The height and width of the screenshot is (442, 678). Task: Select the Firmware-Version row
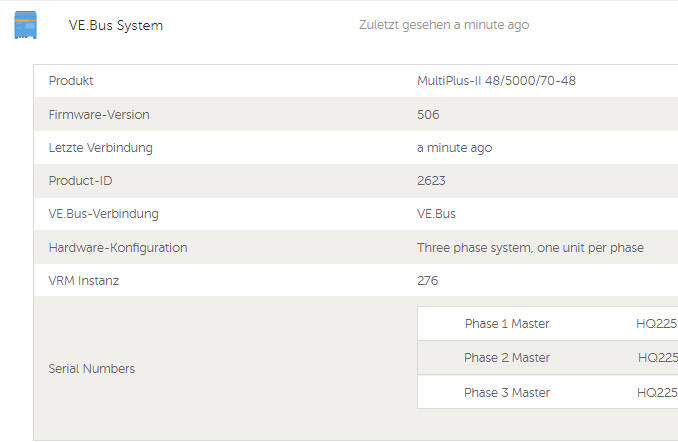[356, 114]
